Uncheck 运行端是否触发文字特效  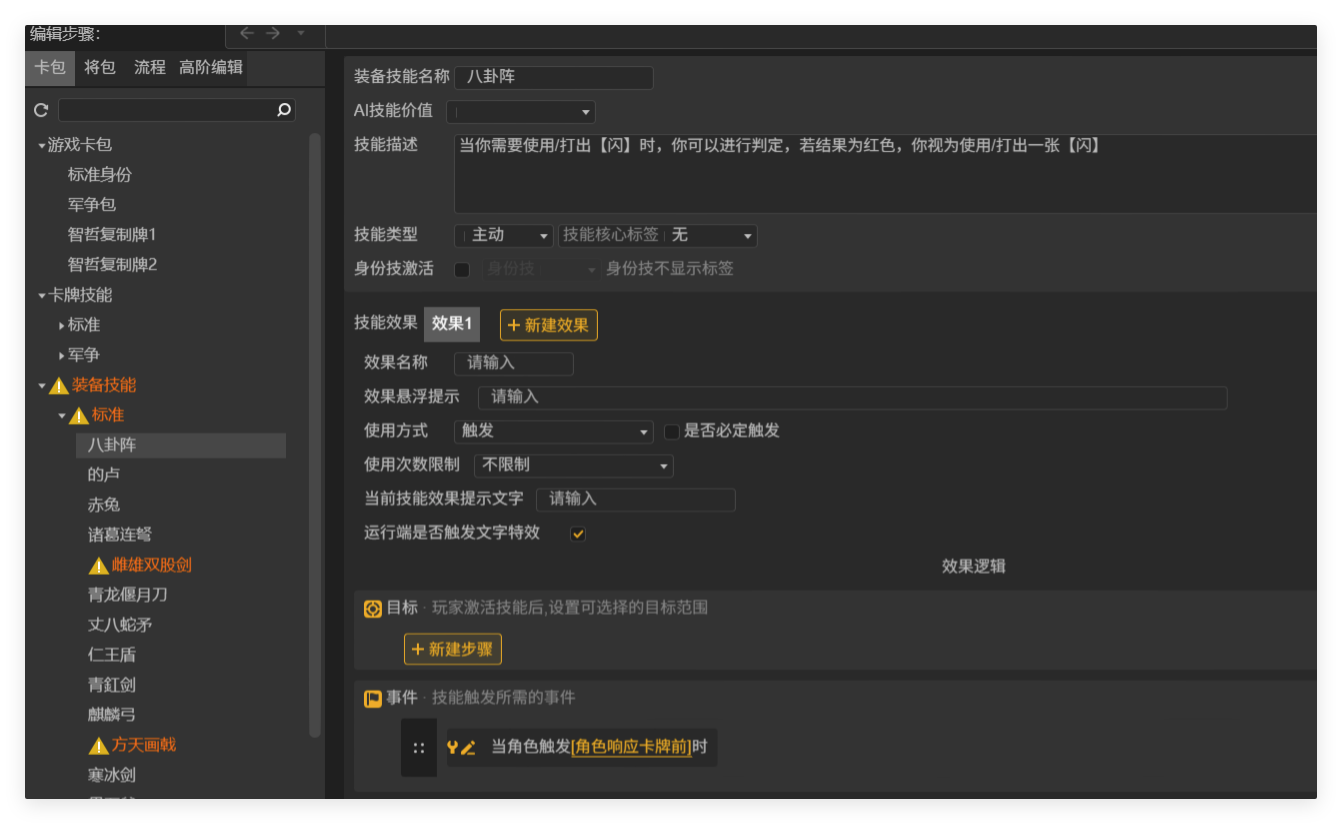click(x=577, y=534)
